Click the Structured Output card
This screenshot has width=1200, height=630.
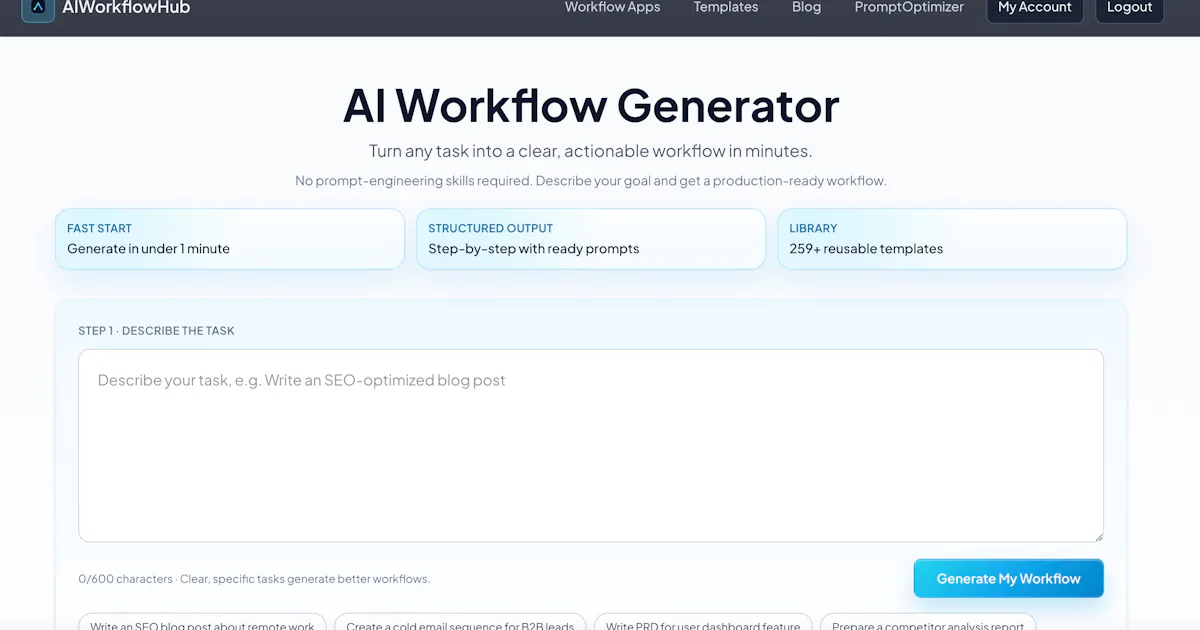coord(591,239)
